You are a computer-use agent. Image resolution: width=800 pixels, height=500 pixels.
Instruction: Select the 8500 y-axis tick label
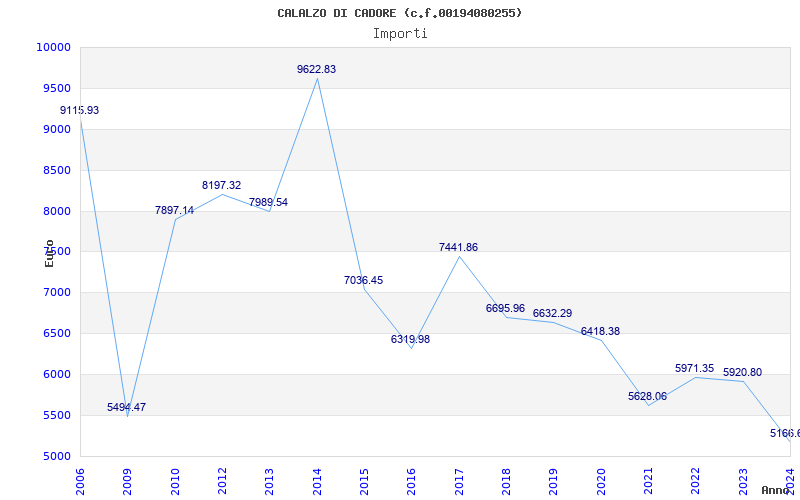click(x=56, y=170)
